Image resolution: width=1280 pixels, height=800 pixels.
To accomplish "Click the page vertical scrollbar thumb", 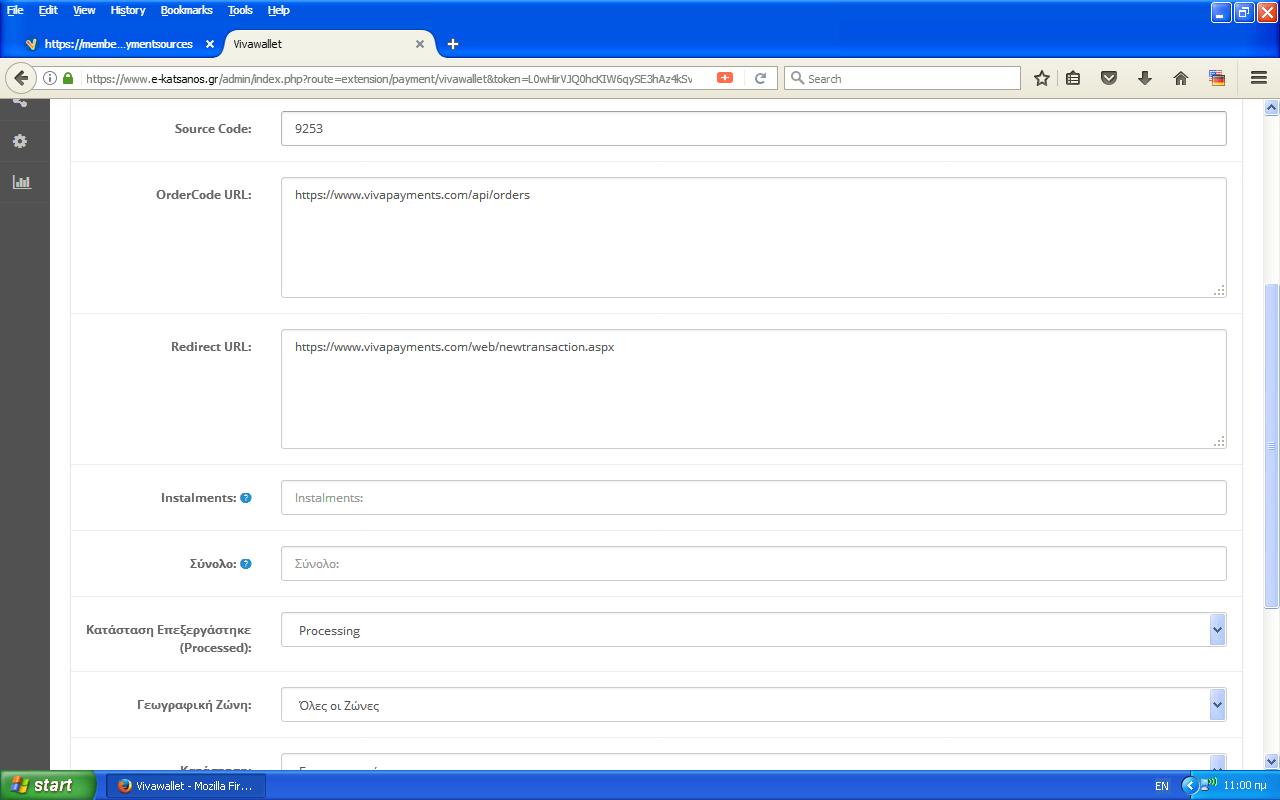I will [1272, 445].
